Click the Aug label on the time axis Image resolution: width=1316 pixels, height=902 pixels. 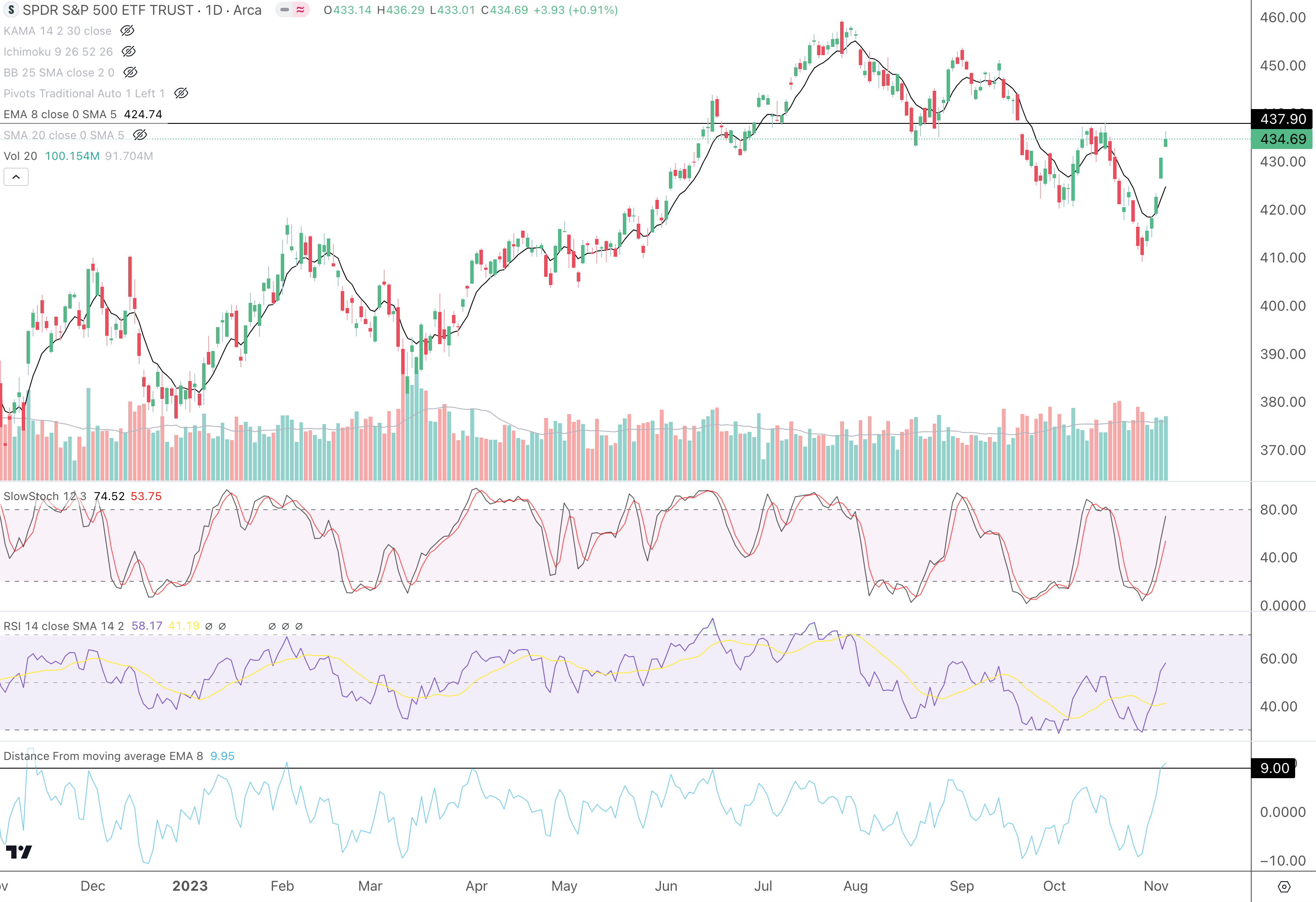click(x=856, y=886)
